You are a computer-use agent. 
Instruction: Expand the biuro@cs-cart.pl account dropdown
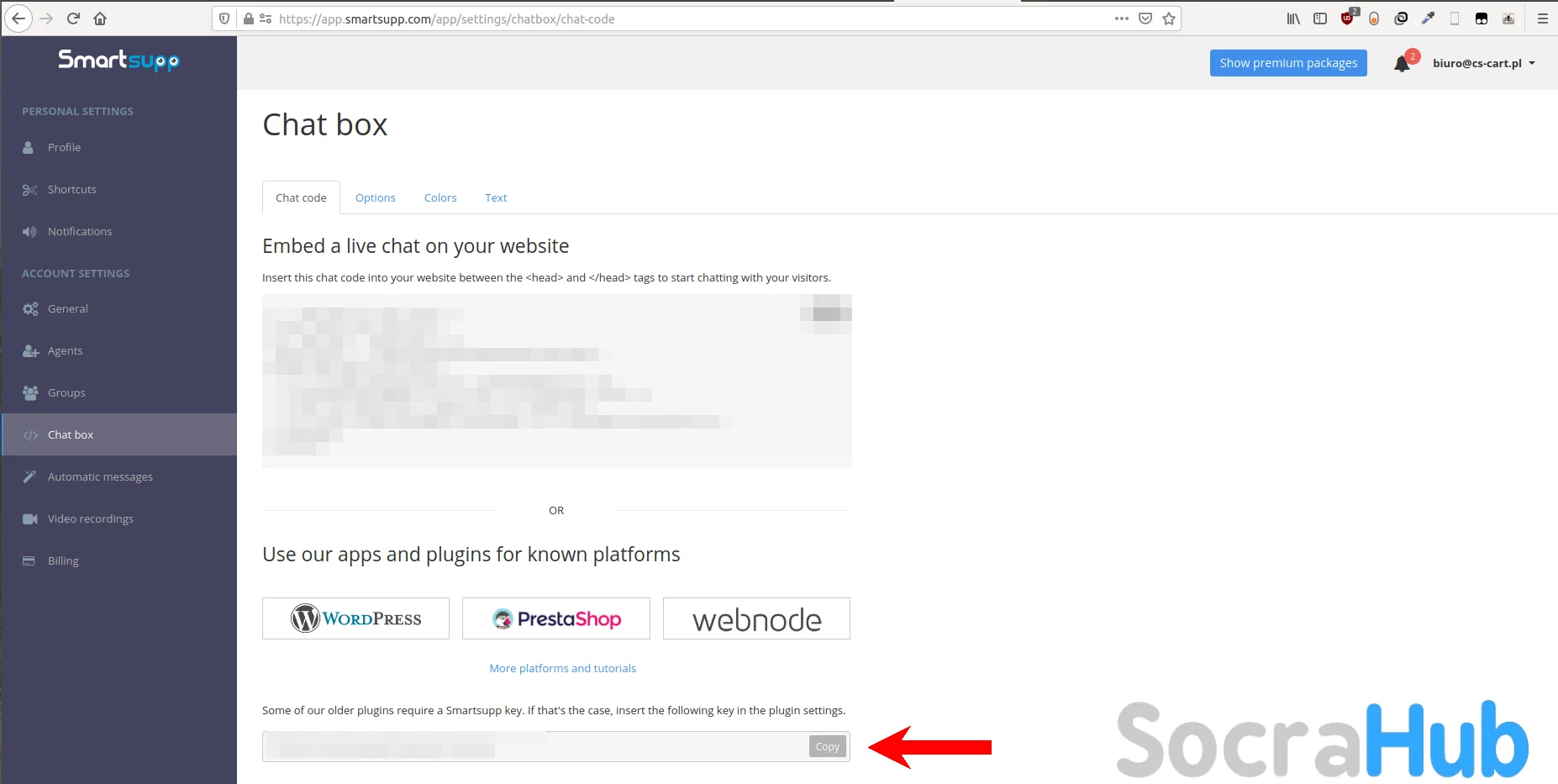click(x=1484, y=63)
